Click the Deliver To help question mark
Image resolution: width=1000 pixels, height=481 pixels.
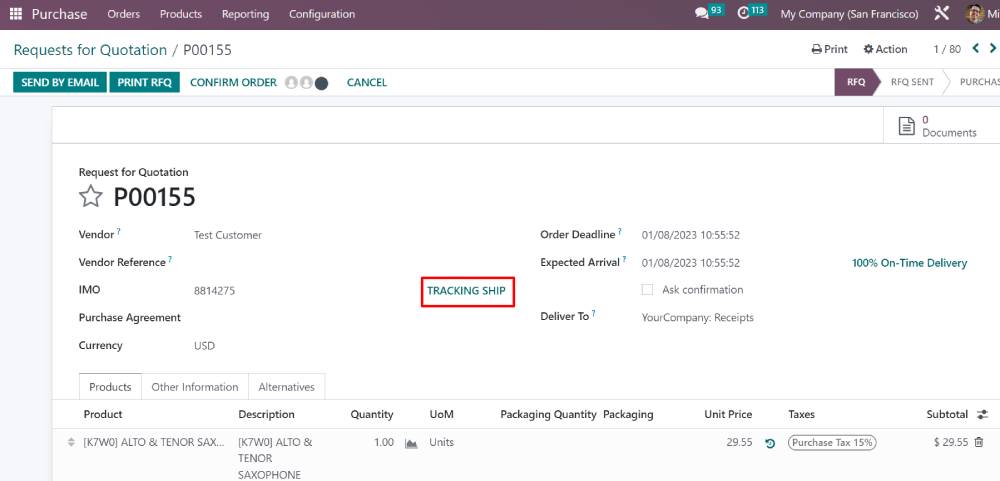[594, 313]
